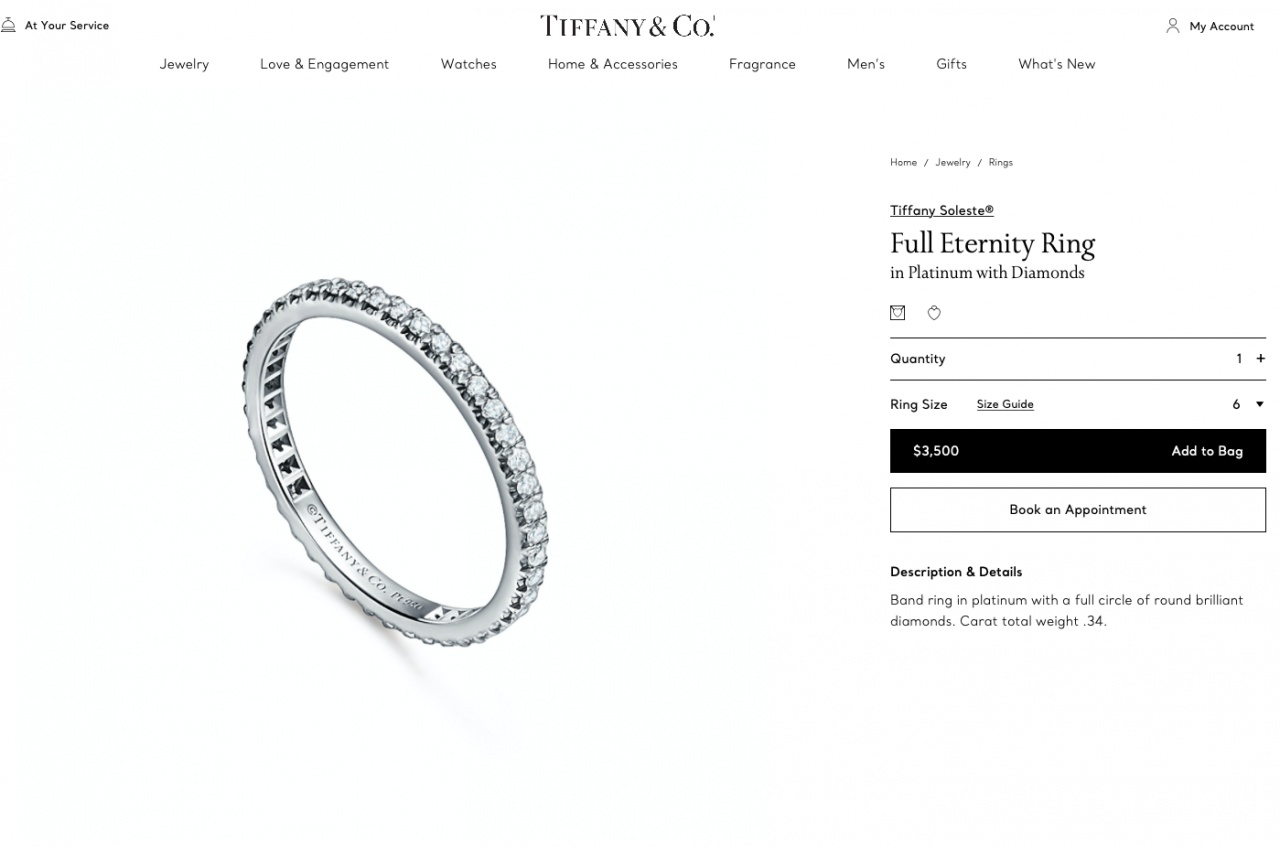Select the ring size value 6
Viewport: 1280px width, 847px height.
click(1236, 404)
